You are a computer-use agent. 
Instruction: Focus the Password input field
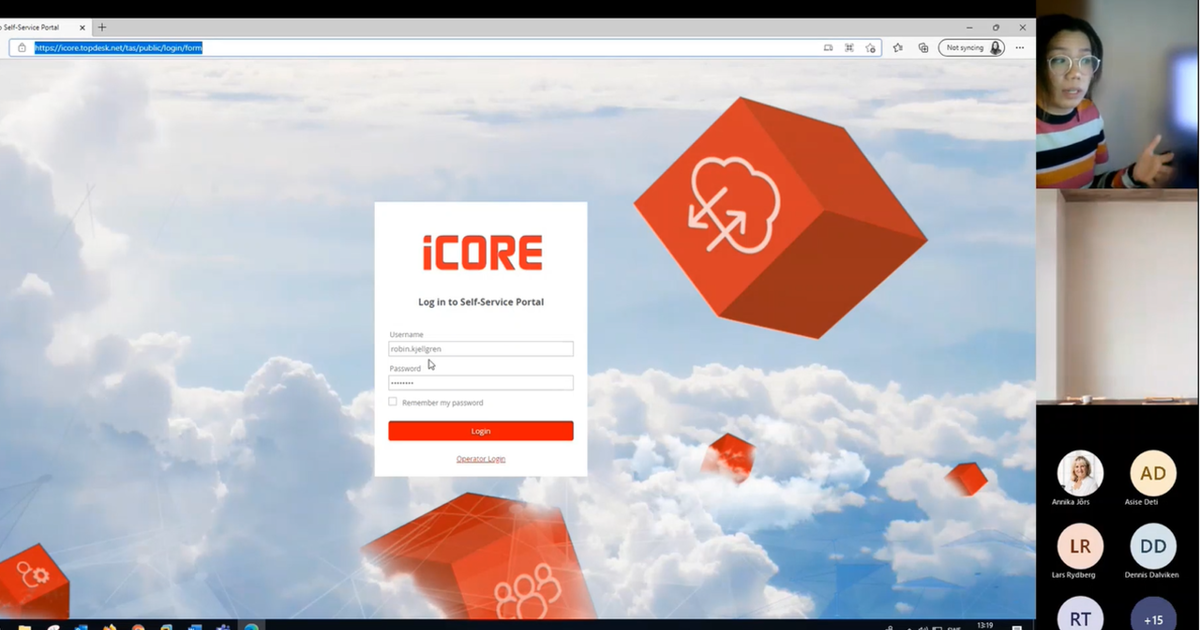coord(481,383)
